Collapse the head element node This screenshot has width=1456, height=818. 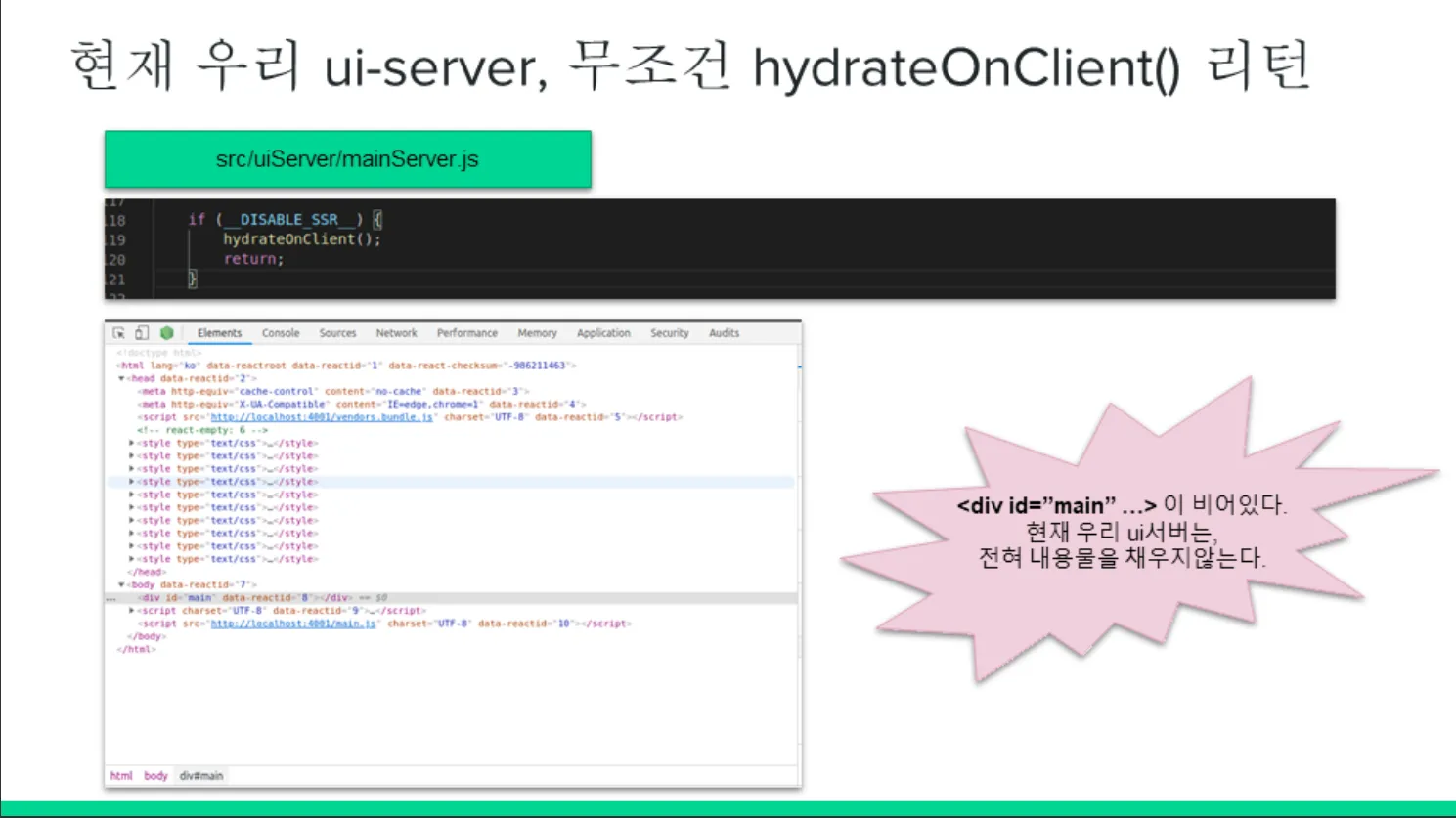point(122,378)
